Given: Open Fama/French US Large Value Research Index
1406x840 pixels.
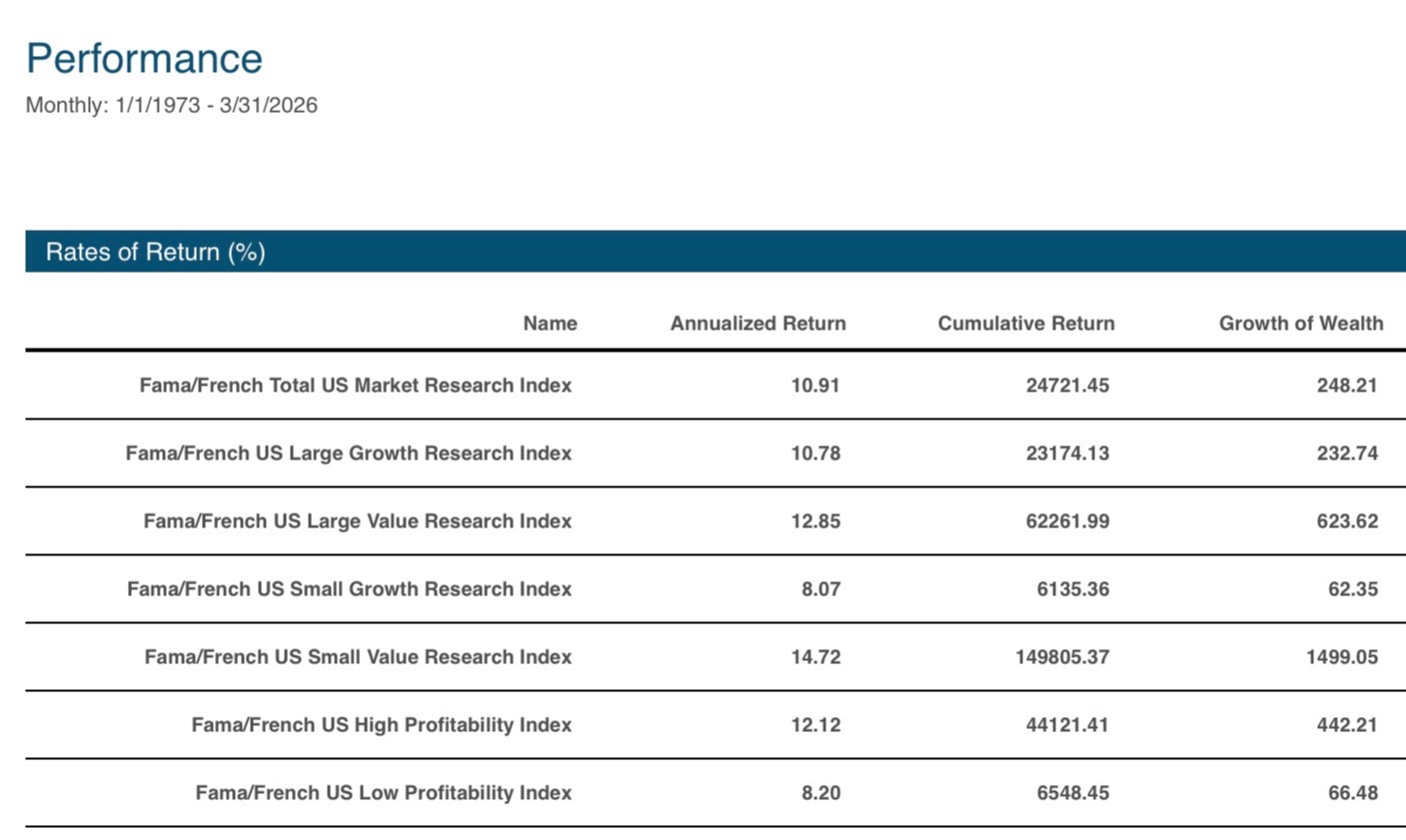Looking at the screenshot, I should (357, 521).
